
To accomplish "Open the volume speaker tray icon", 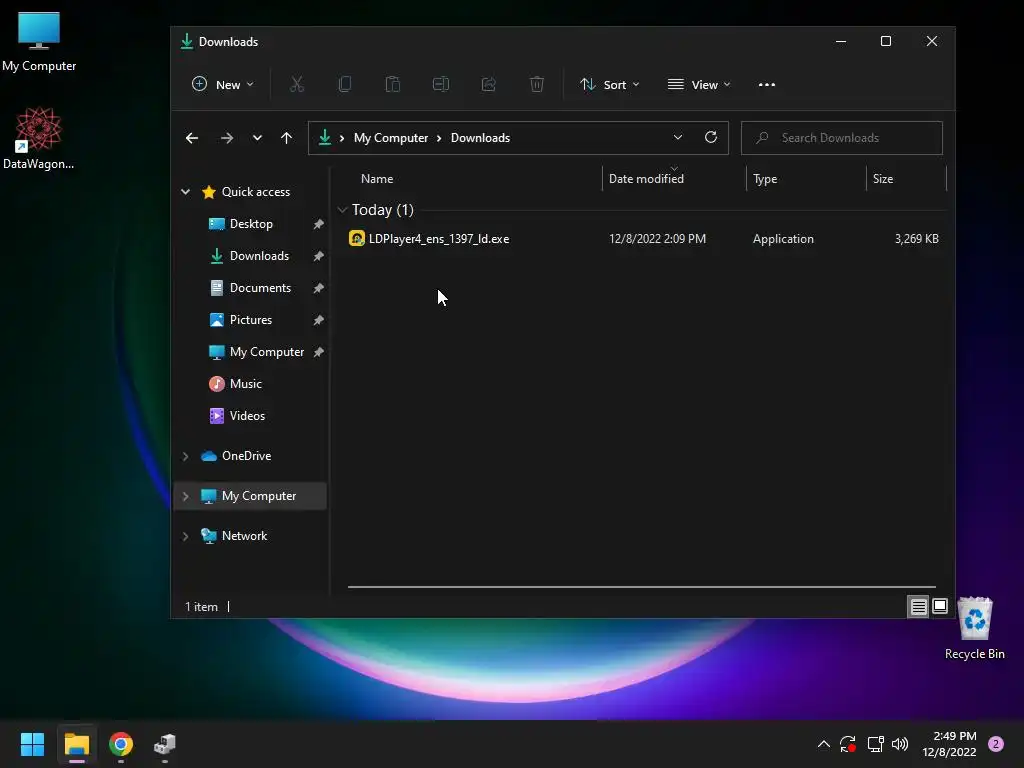I will [900, 744].
